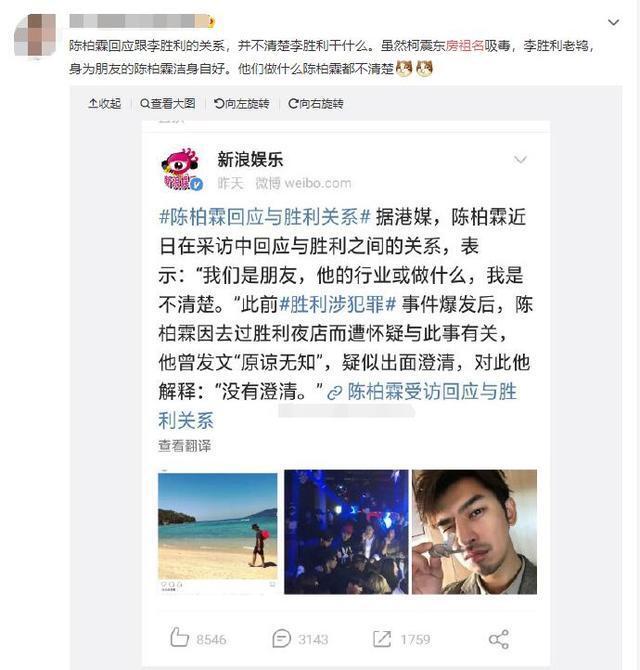
Task: Click 查看翻译 to view translation
Action: coord(185,446)
